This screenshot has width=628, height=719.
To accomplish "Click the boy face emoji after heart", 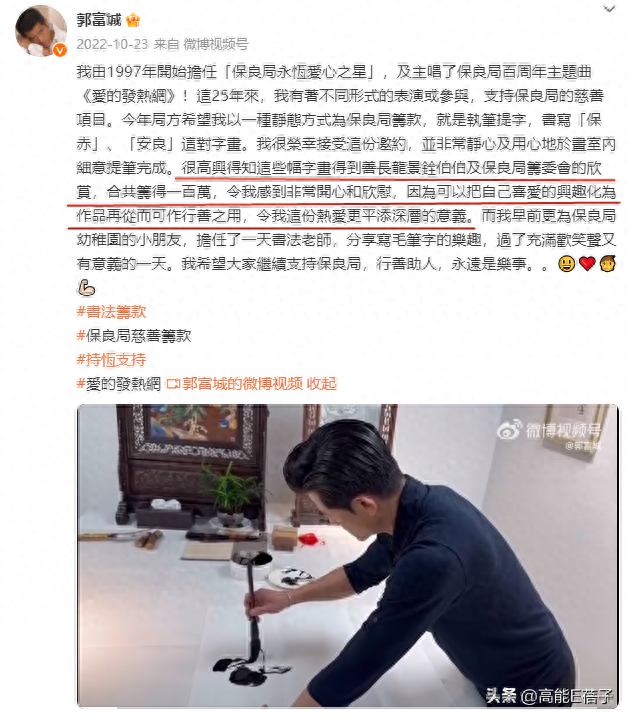I will coord(608,264).
